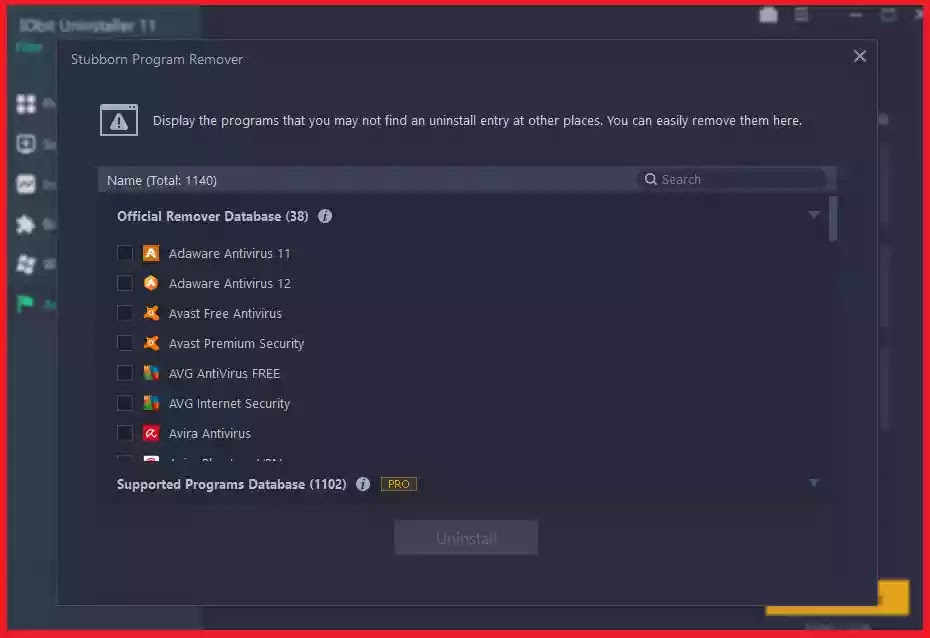Click the Avast Free Antivirus orange icon

coord(151,313)
